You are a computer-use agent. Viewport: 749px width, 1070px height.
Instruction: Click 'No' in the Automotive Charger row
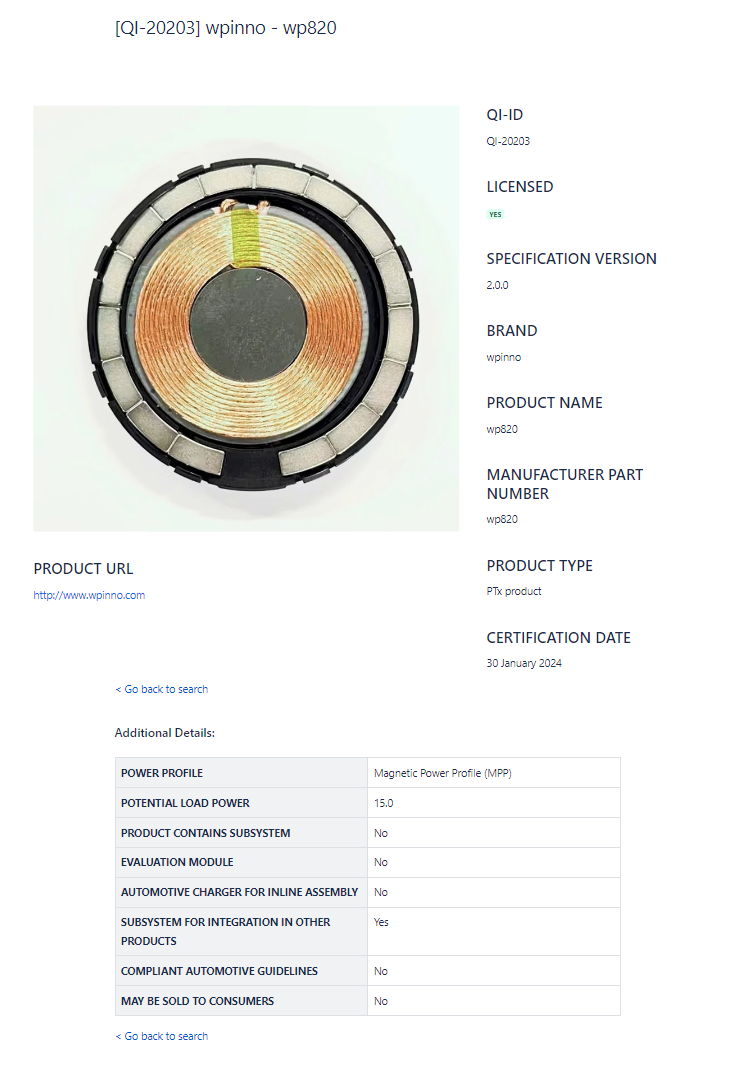click(x=381, y=893)
